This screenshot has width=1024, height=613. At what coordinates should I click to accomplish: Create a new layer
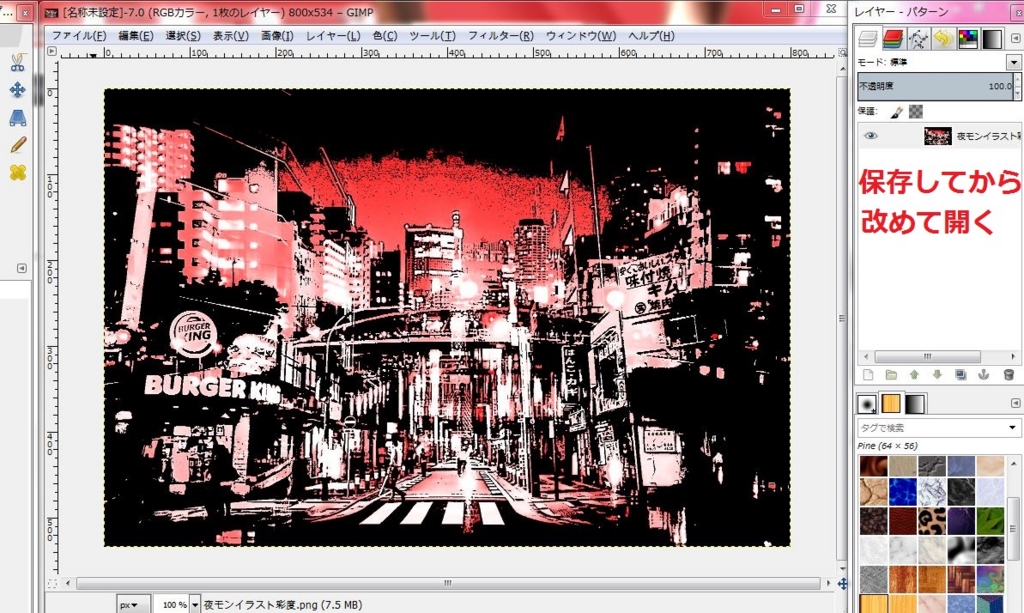click(x=868, y=375)
